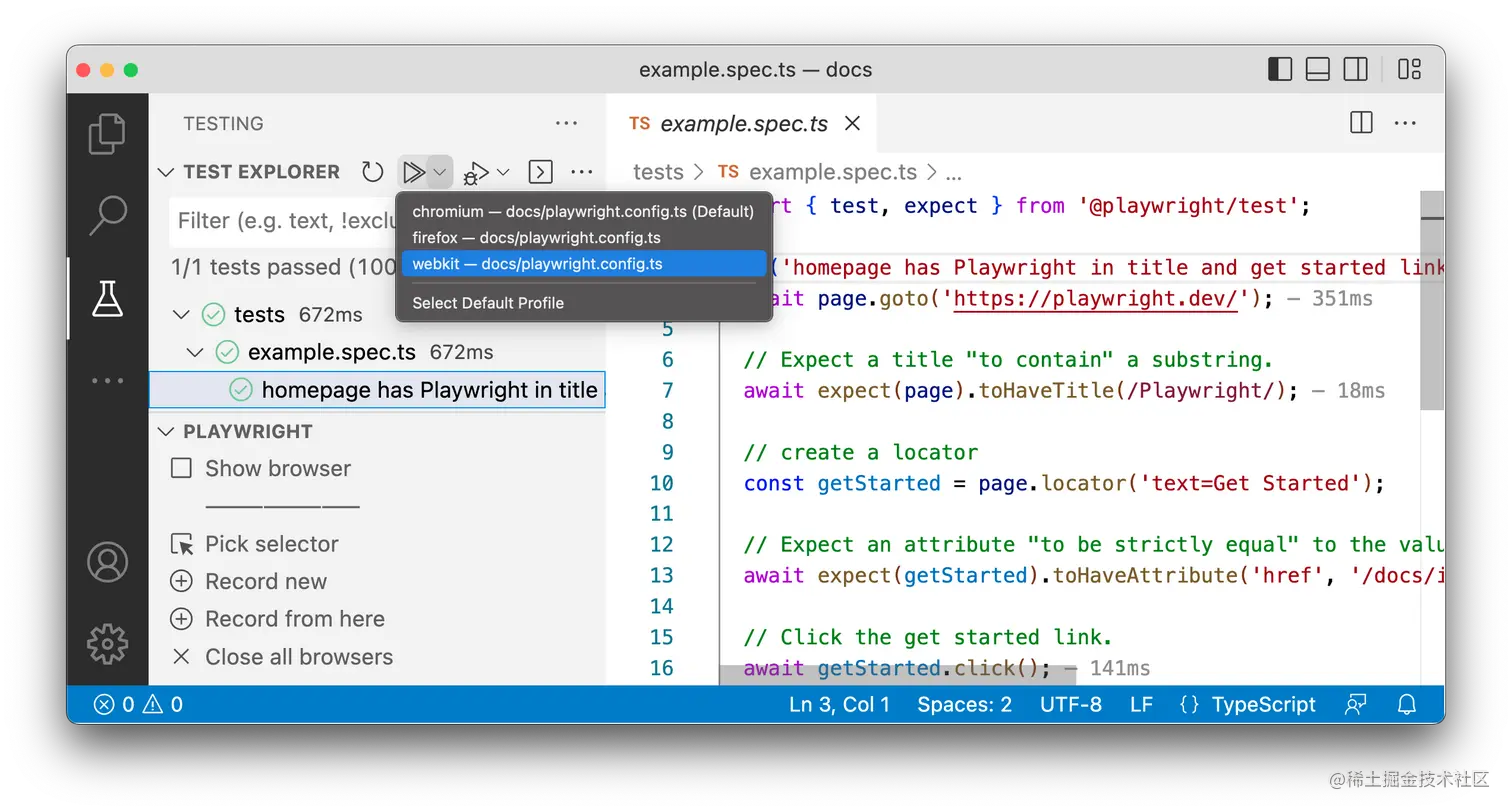Click Ln 3, Col 1 in status bar
Viewport: 1512px width, 812px height.
839,704
